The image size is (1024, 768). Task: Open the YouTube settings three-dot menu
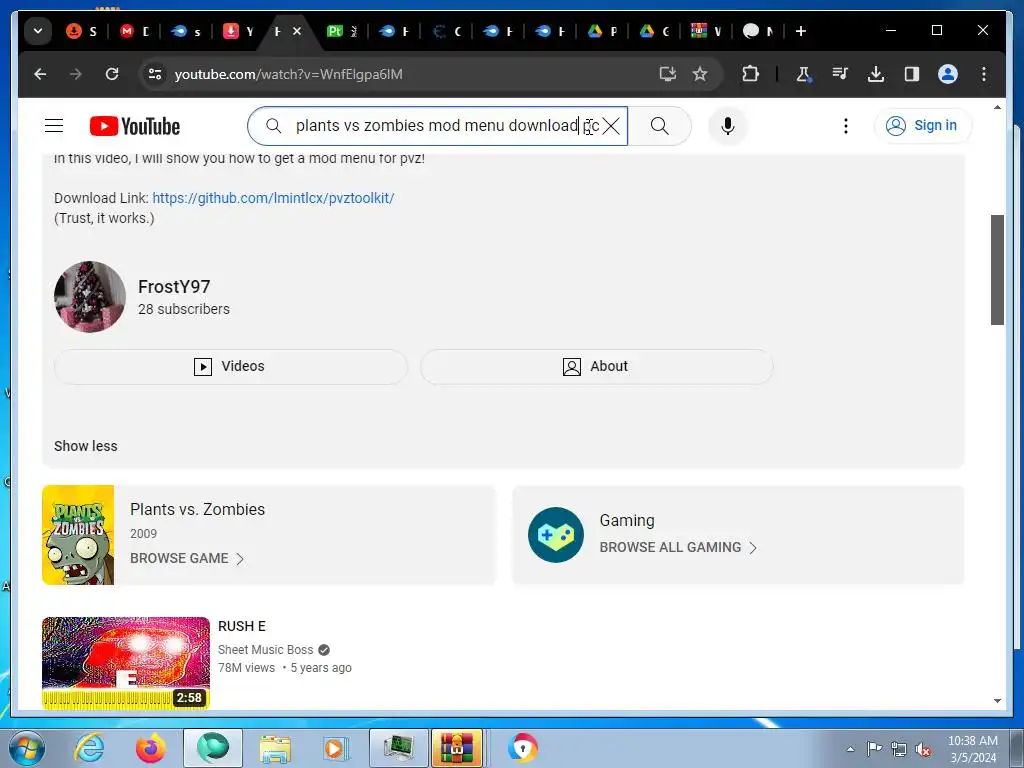point(846,125)
